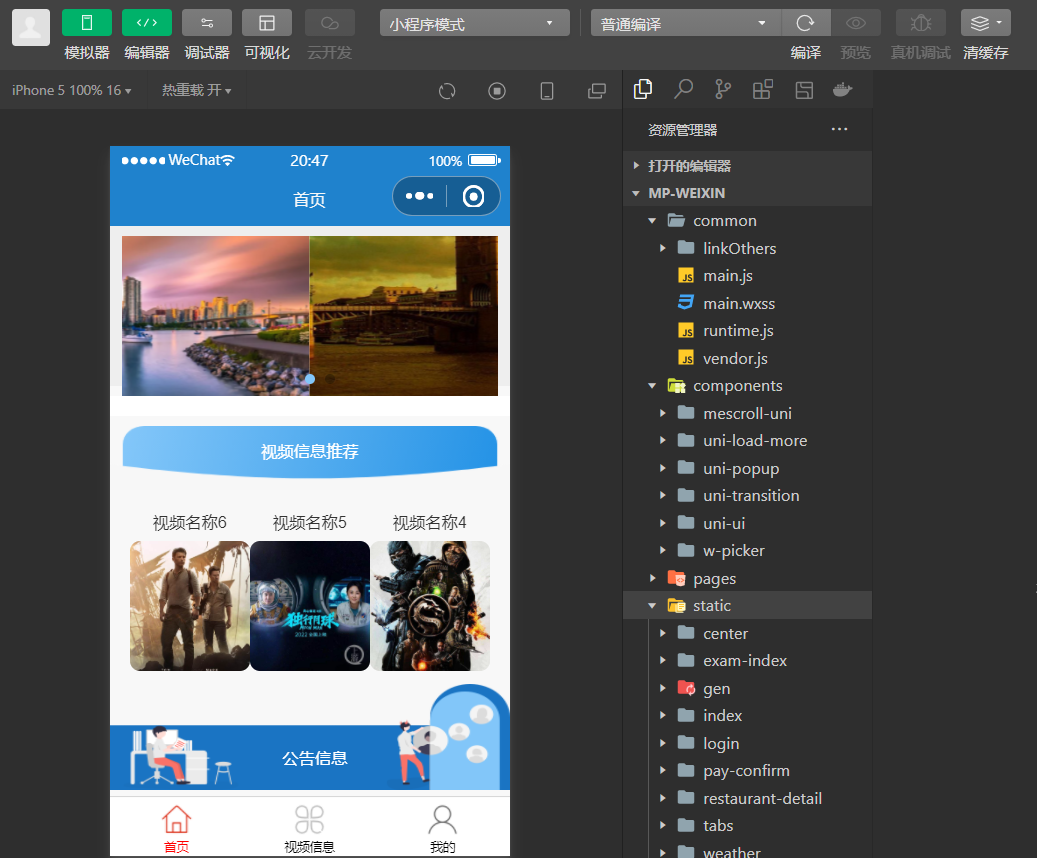Open iPhone 5 device selector dropdown
The height and width of the screenshot is (858, 1037).
click(71, 90)
